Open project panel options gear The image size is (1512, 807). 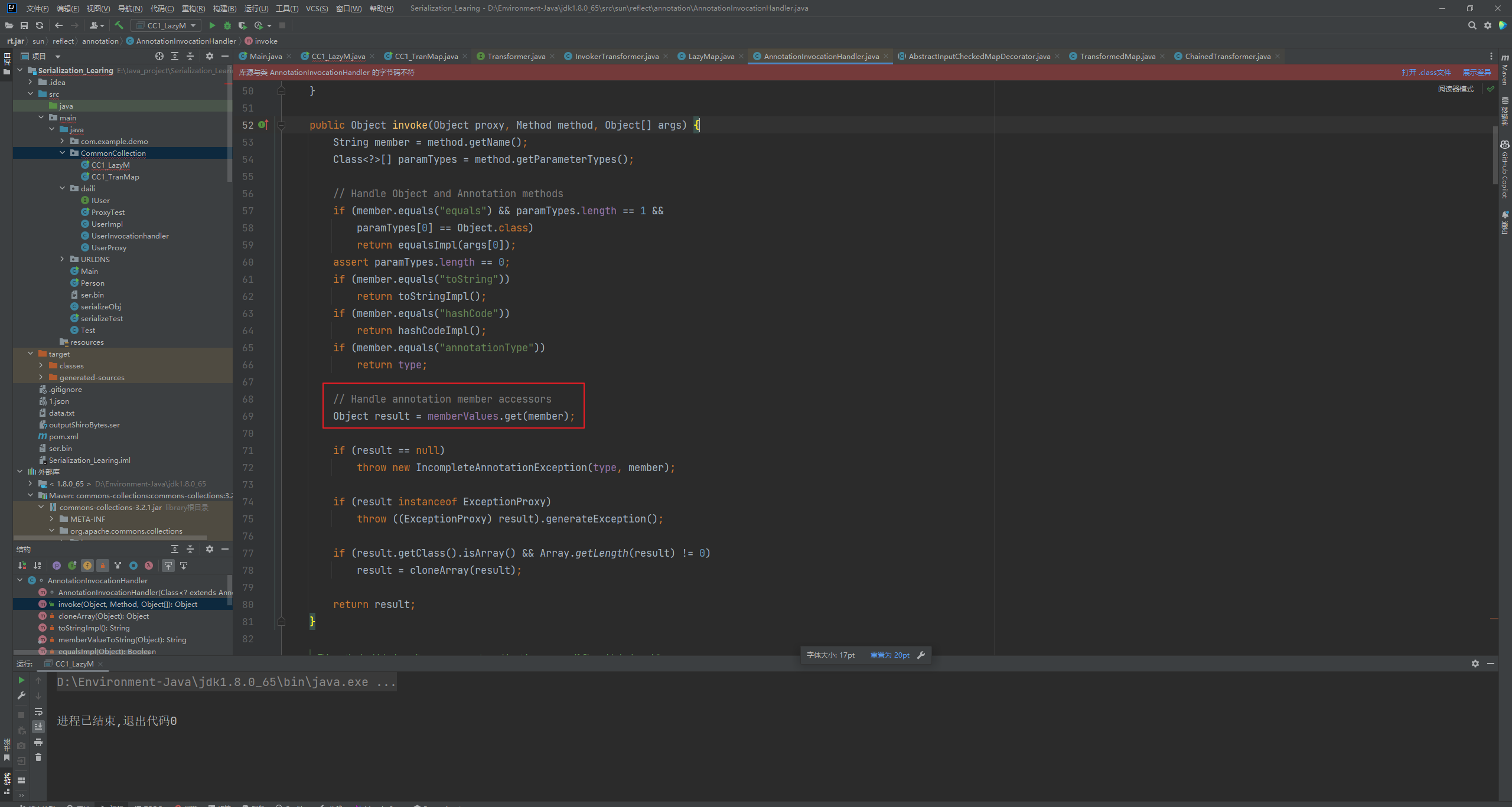pos(210,56)
